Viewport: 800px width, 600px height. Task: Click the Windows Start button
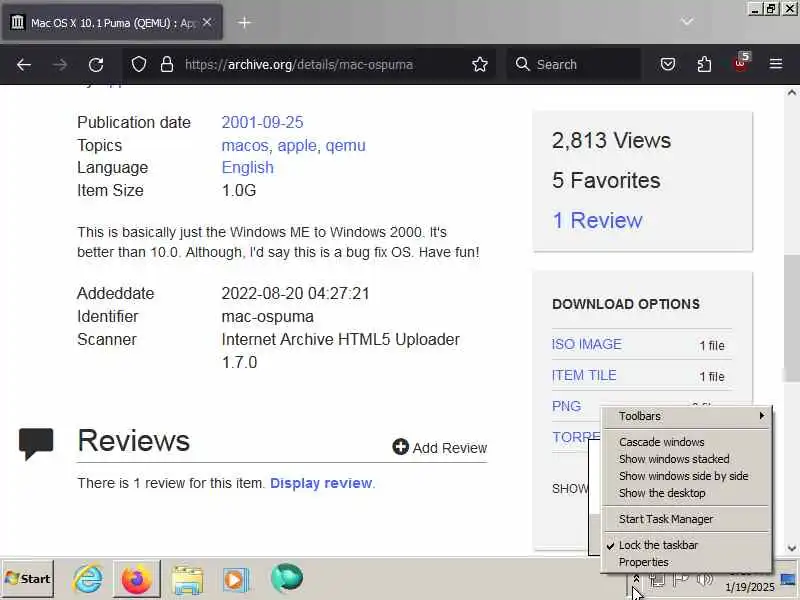(x=28, y=579)
